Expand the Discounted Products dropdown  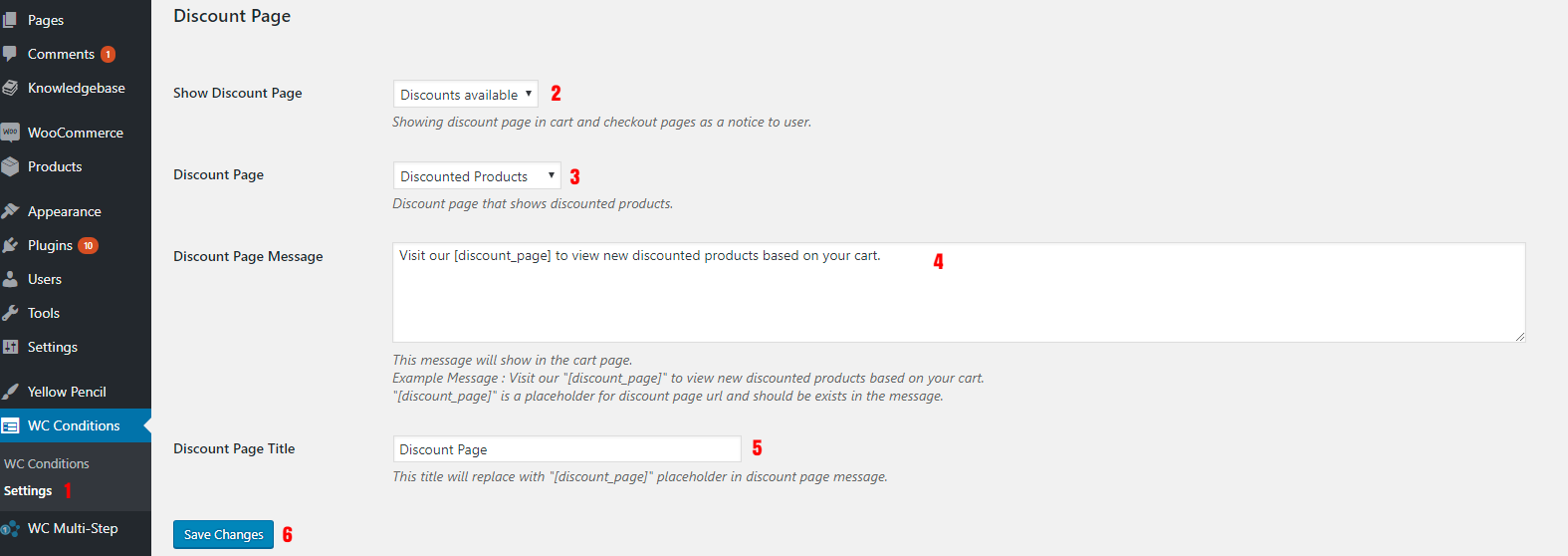click(x=477, y=175)
